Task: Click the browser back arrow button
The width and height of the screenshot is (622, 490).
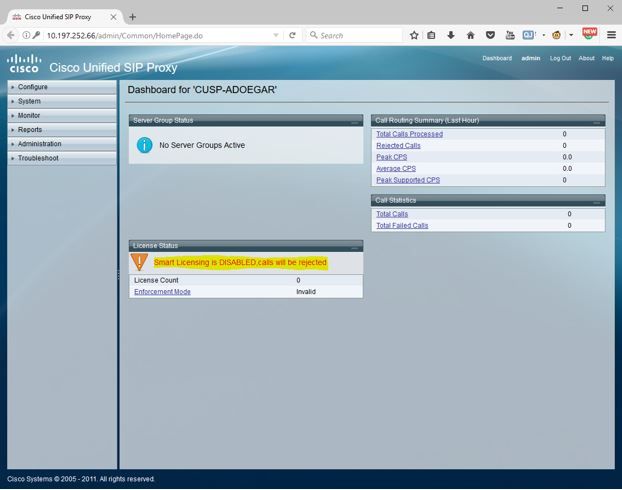Action: point(11,35)
